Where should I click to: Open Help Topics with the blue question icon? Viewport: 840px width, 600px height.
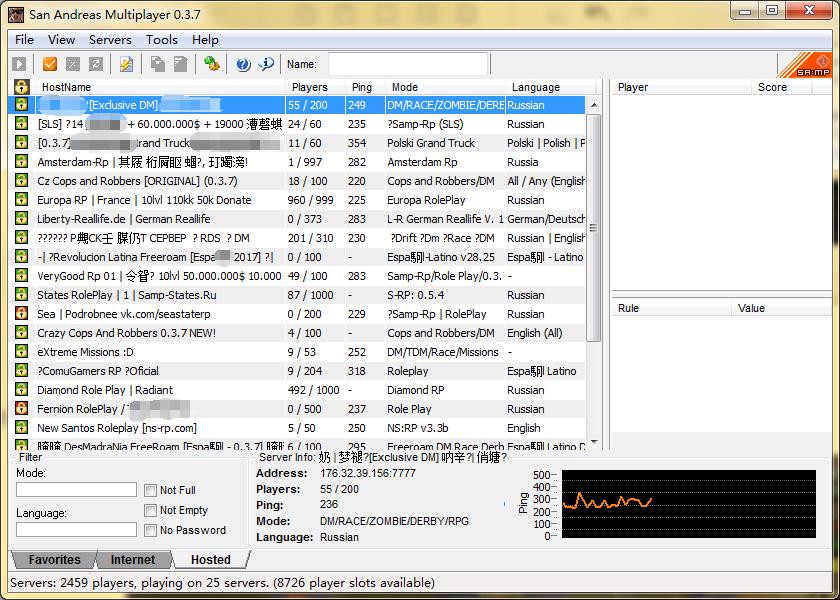click(243, 64)
